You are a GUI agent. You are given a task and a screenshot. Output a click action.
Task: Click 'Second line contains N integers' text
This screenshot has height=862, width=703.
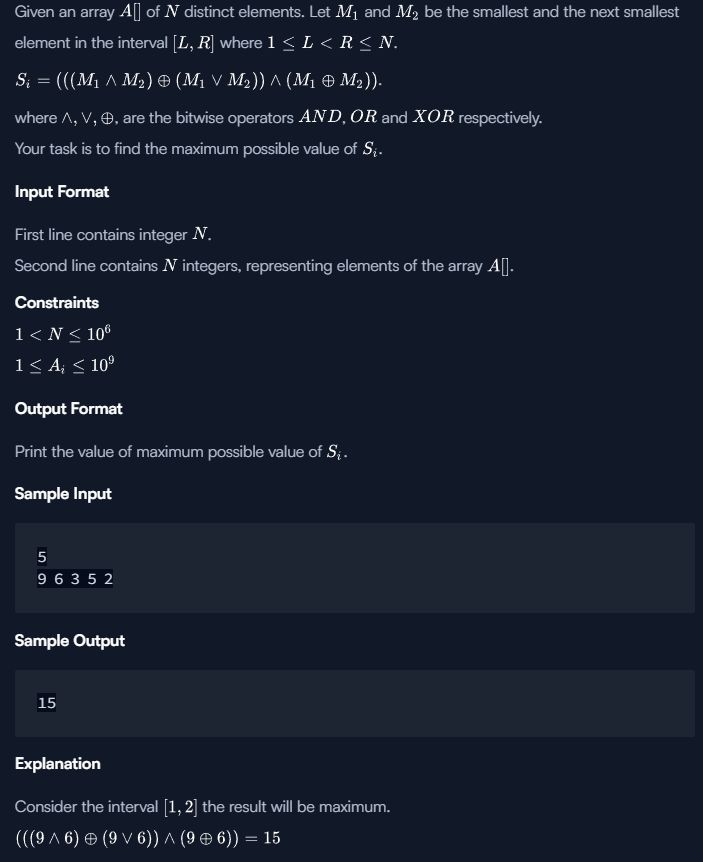(264, 266)
